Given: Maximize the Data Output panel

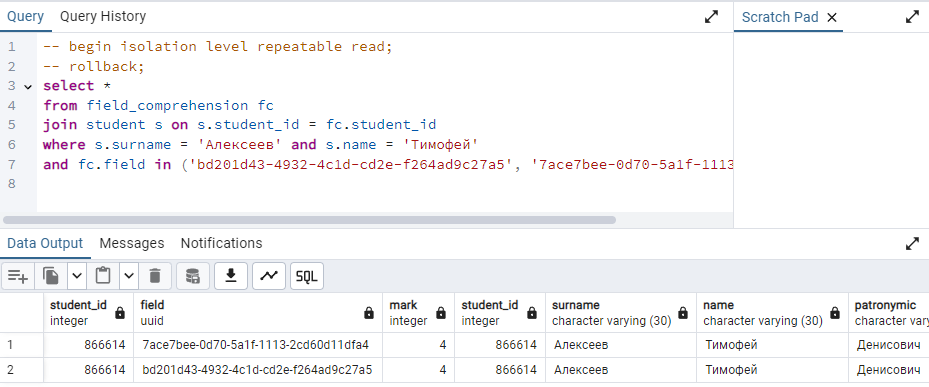Looking at the screenshot, I should tap(913, 243).
